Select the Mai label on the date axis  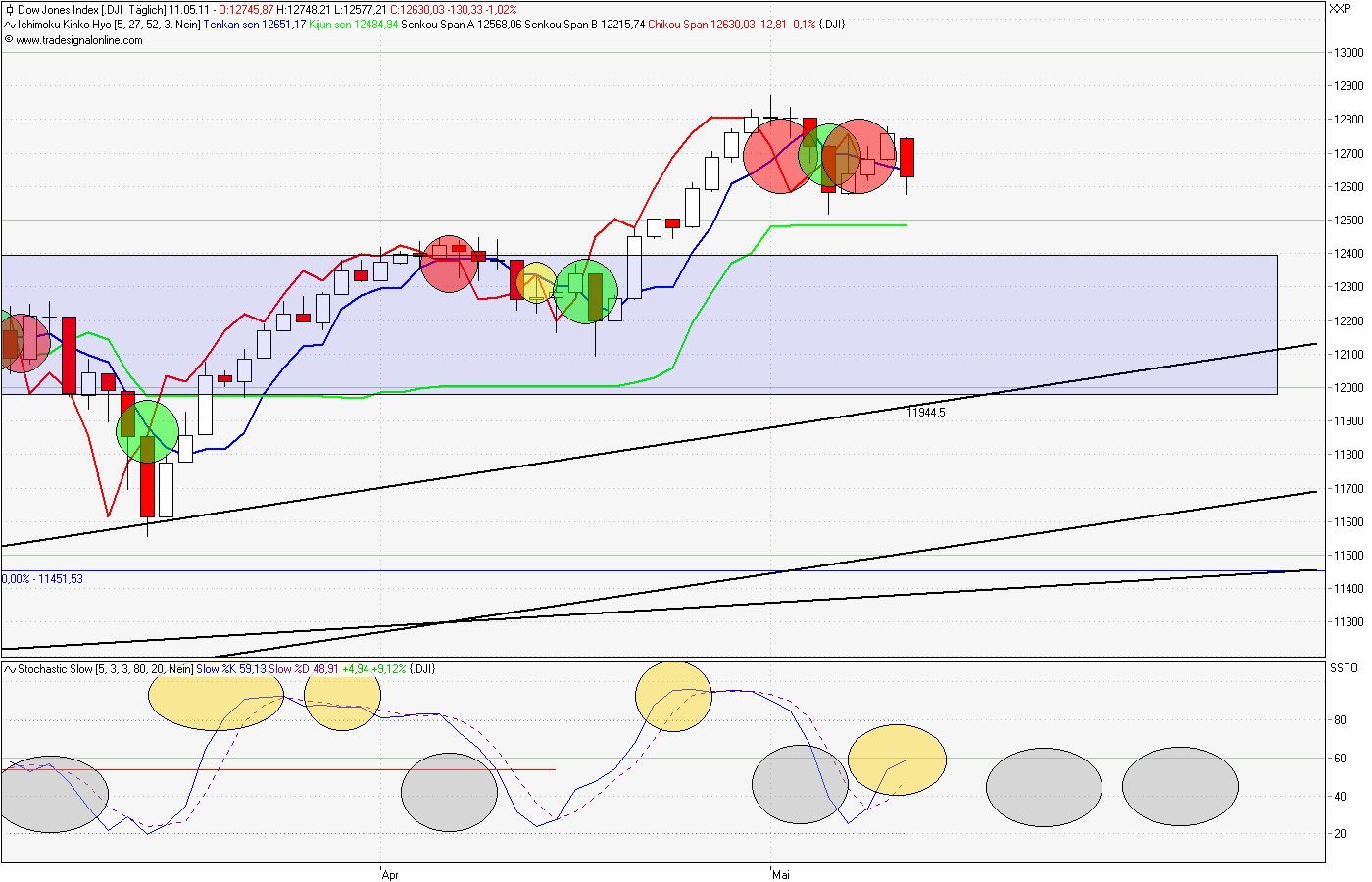(x=779, y=874)
